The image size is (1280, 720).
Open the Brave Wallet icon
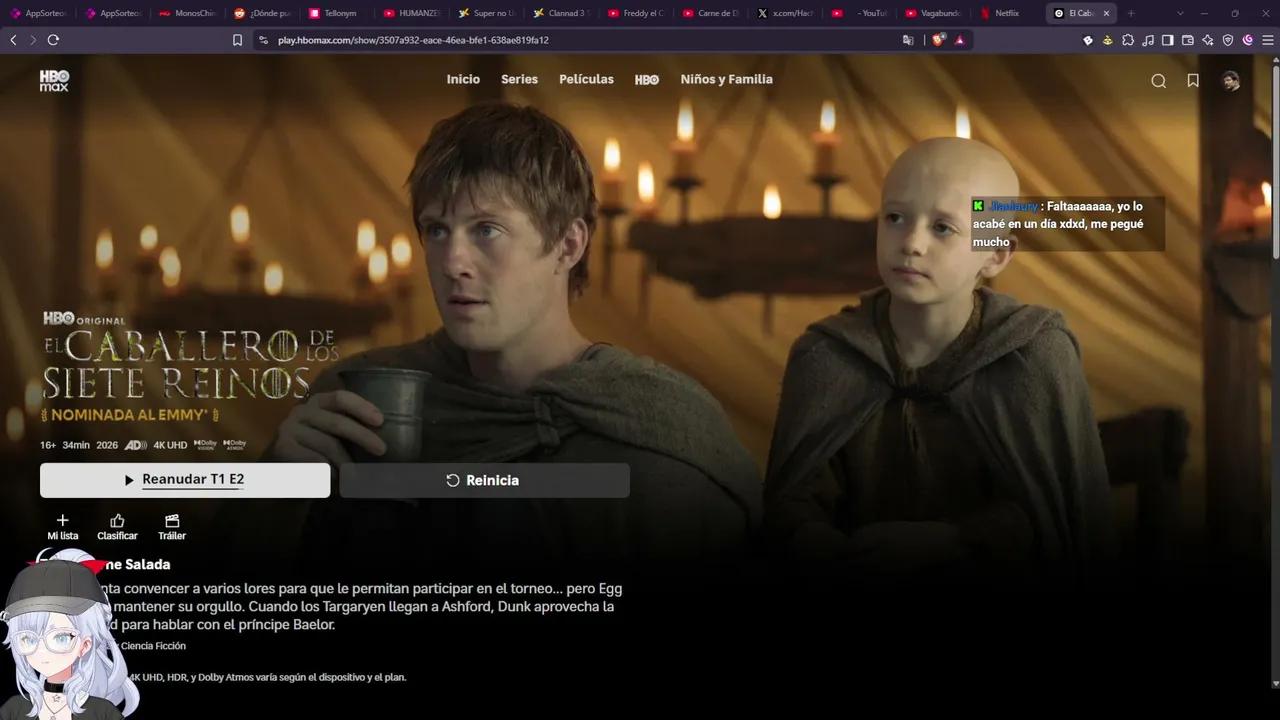point(1188,40)
